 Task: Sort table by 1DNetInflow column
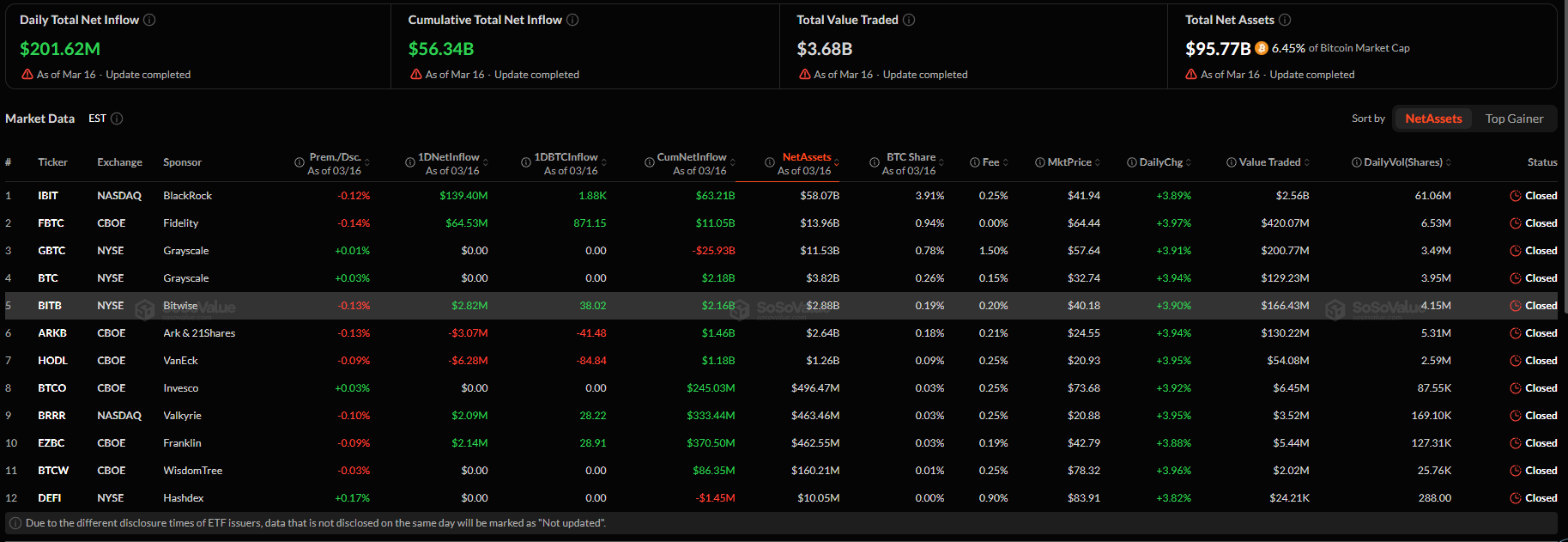[486, 162]
